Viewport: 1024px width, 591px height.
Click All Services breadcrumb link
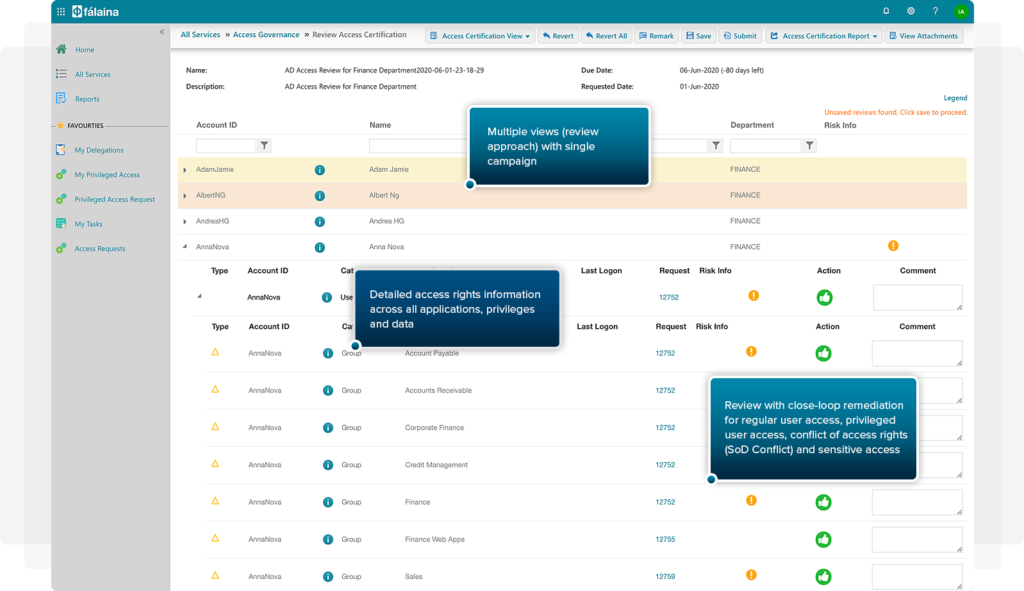200,35
